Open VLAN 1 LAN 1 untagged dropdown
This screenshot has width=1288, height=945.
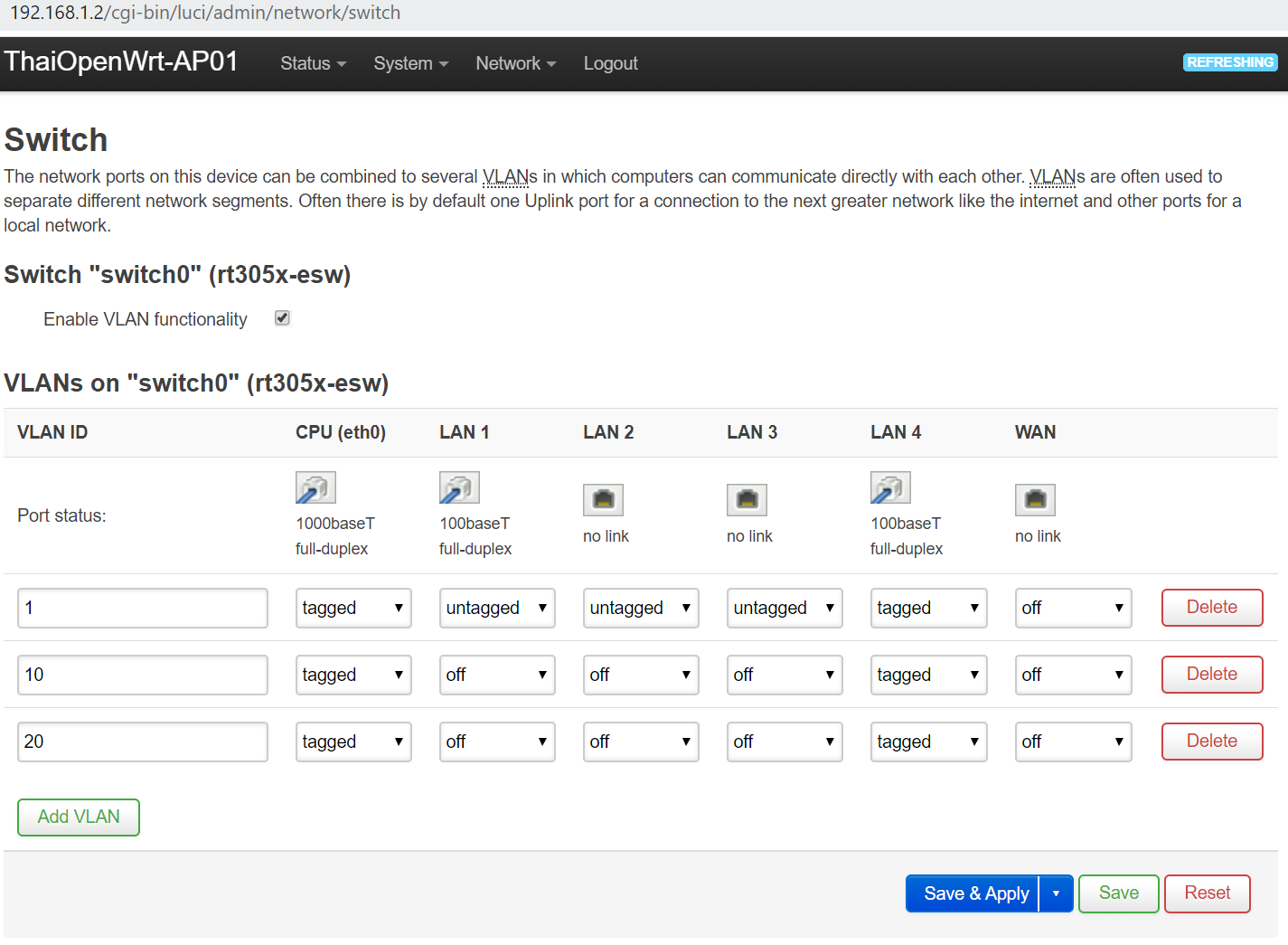497,608
